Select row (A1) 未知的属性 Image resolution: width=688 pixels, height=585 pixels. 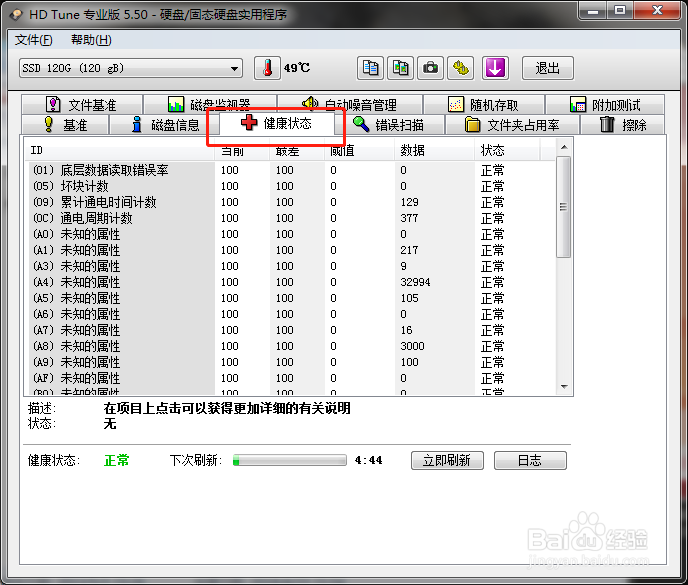coord(290,250)
